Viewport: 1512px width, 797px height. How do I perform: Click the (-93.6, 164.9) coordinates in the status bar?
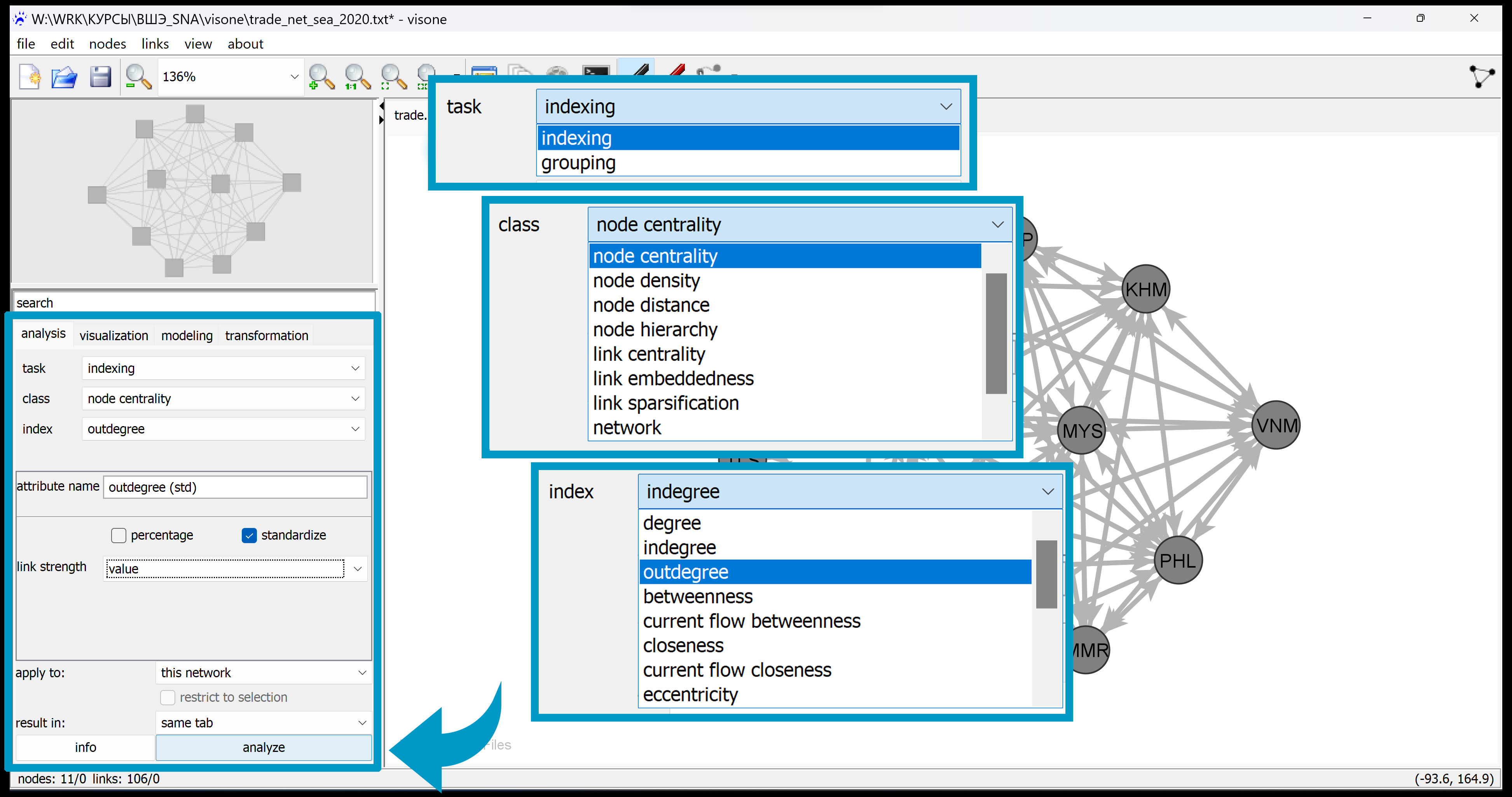tap(1454, 779)
